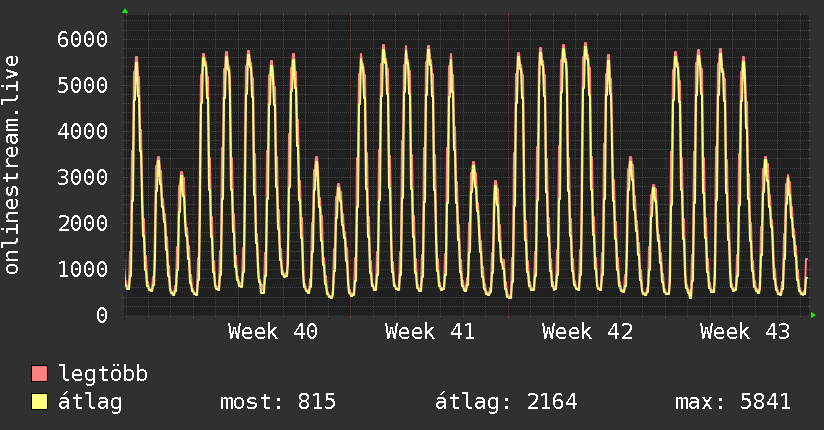
Task: Click the Week 42 axis label
Action: (588, 332)
